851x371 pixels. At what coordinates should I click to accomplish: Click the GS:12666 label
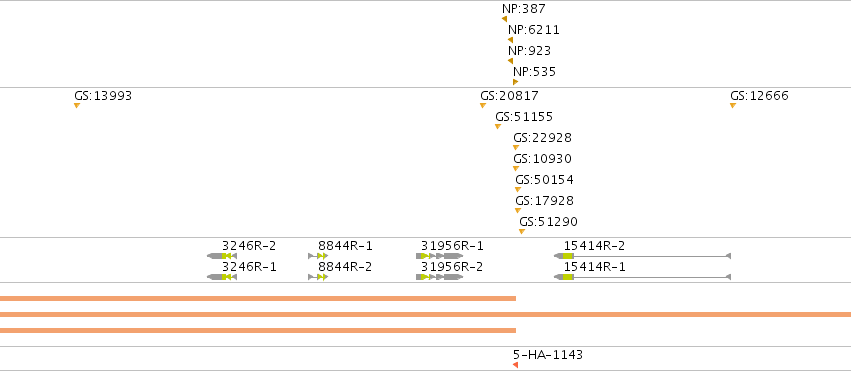coord(759,96)
